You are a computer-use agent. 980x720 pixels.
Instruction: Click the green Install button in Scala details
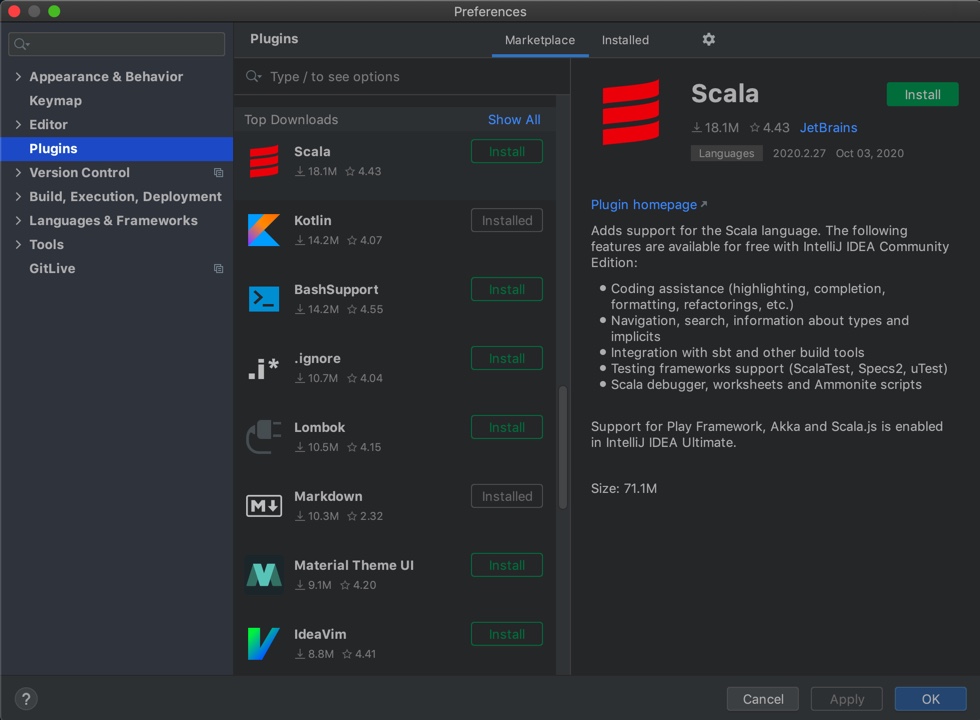click(x=922, y=94)
